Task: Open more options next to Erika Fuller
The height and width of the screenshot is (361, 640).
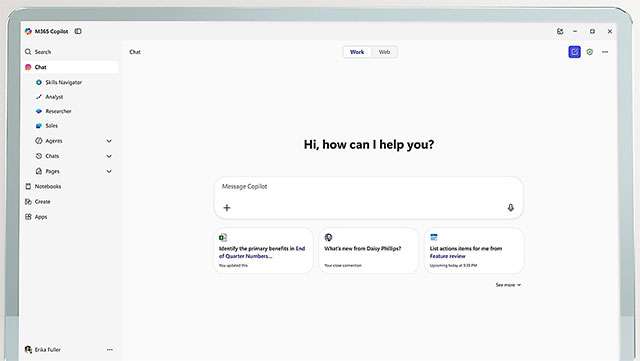Action: pos(110,350)
